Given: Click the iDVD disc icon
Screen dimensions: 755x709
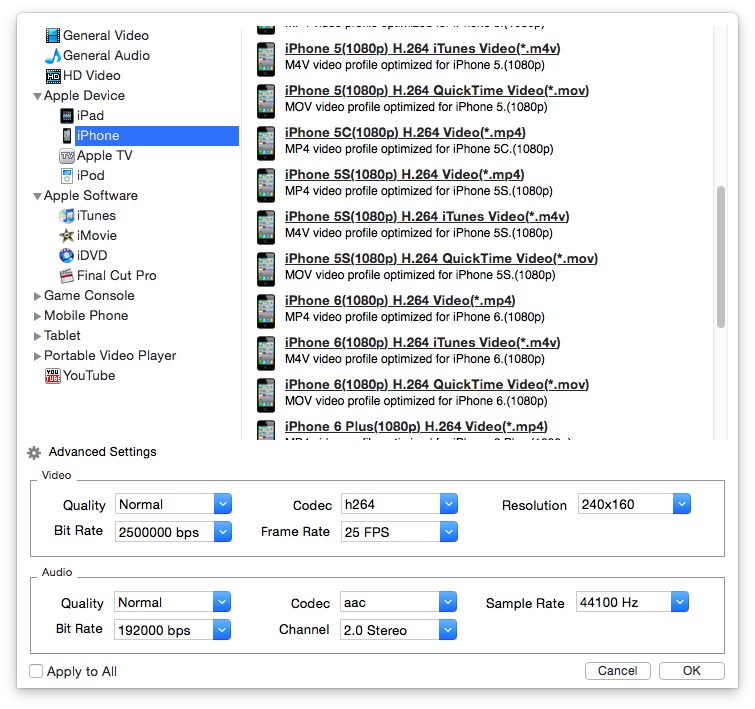Looking at the screenshot, I should [66, 256].
